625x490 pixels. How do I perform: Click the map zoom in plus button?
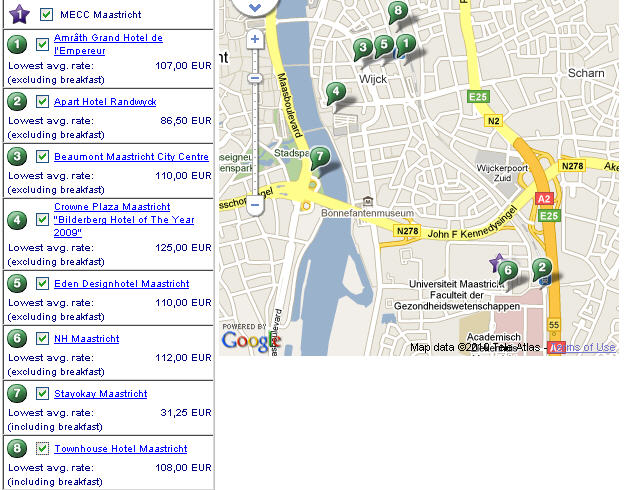click(x=255, y=40)
